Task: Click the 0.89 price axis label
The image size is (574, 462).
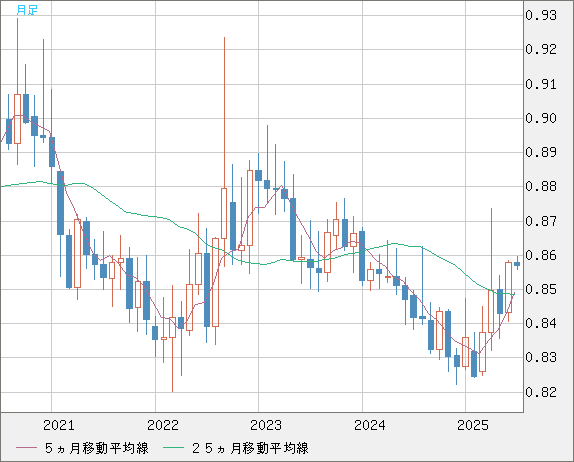Action: click(x=541, y=152)
